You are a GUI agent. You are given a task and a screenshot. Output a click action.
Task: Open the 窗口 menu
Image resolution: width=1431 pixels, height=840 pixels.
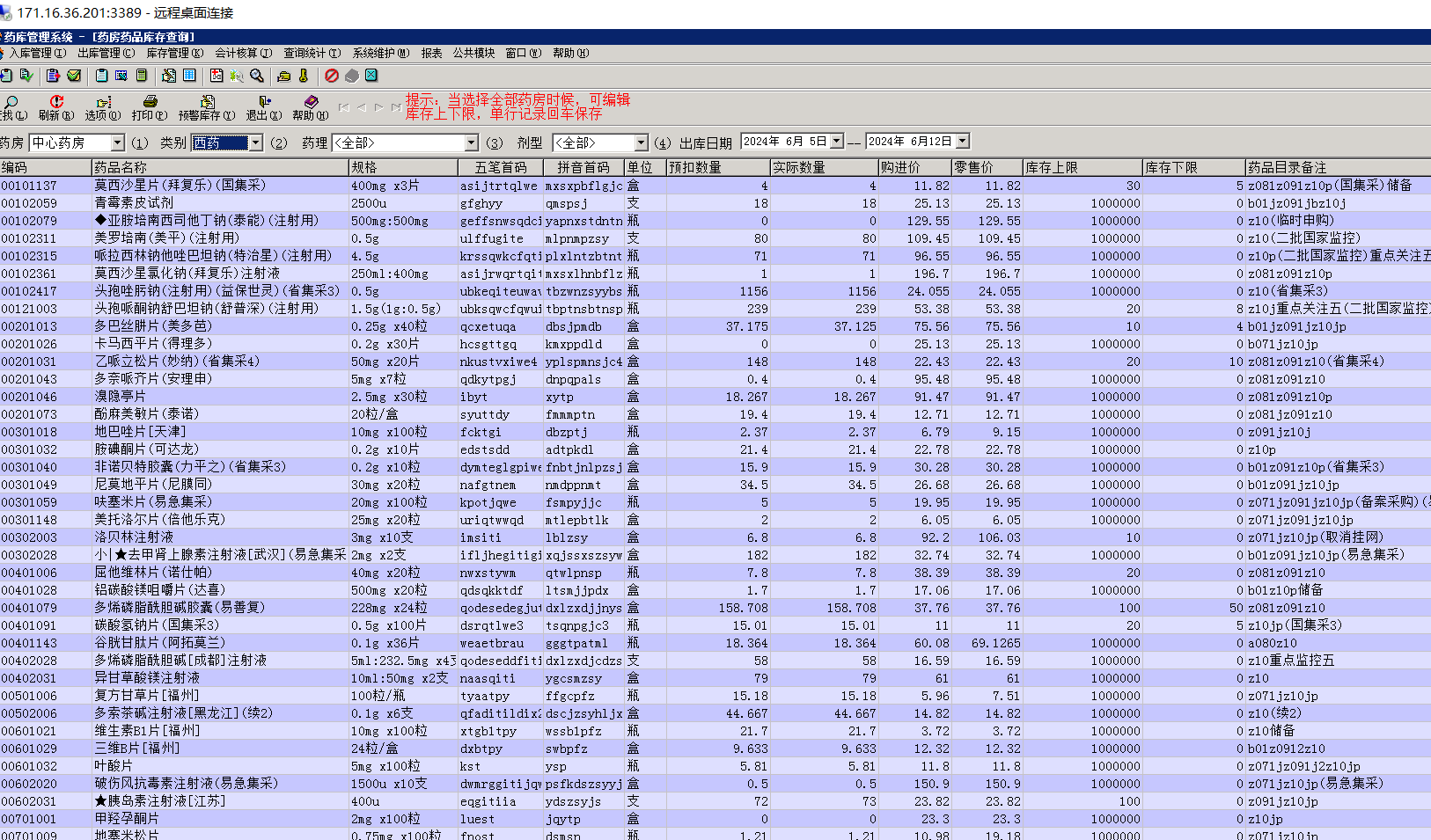point(524,53)
